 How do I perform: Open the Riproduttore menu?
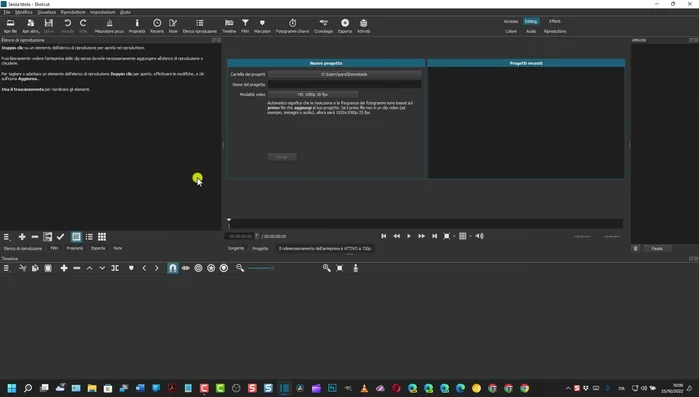click(x=73, y=12)
